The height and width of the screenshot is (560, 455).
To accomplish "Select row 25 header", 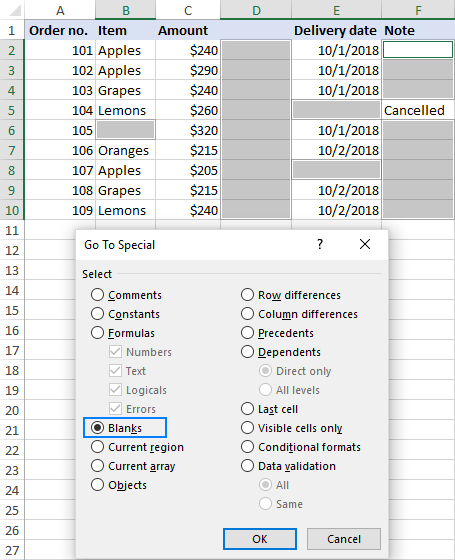I will [12, 510].
